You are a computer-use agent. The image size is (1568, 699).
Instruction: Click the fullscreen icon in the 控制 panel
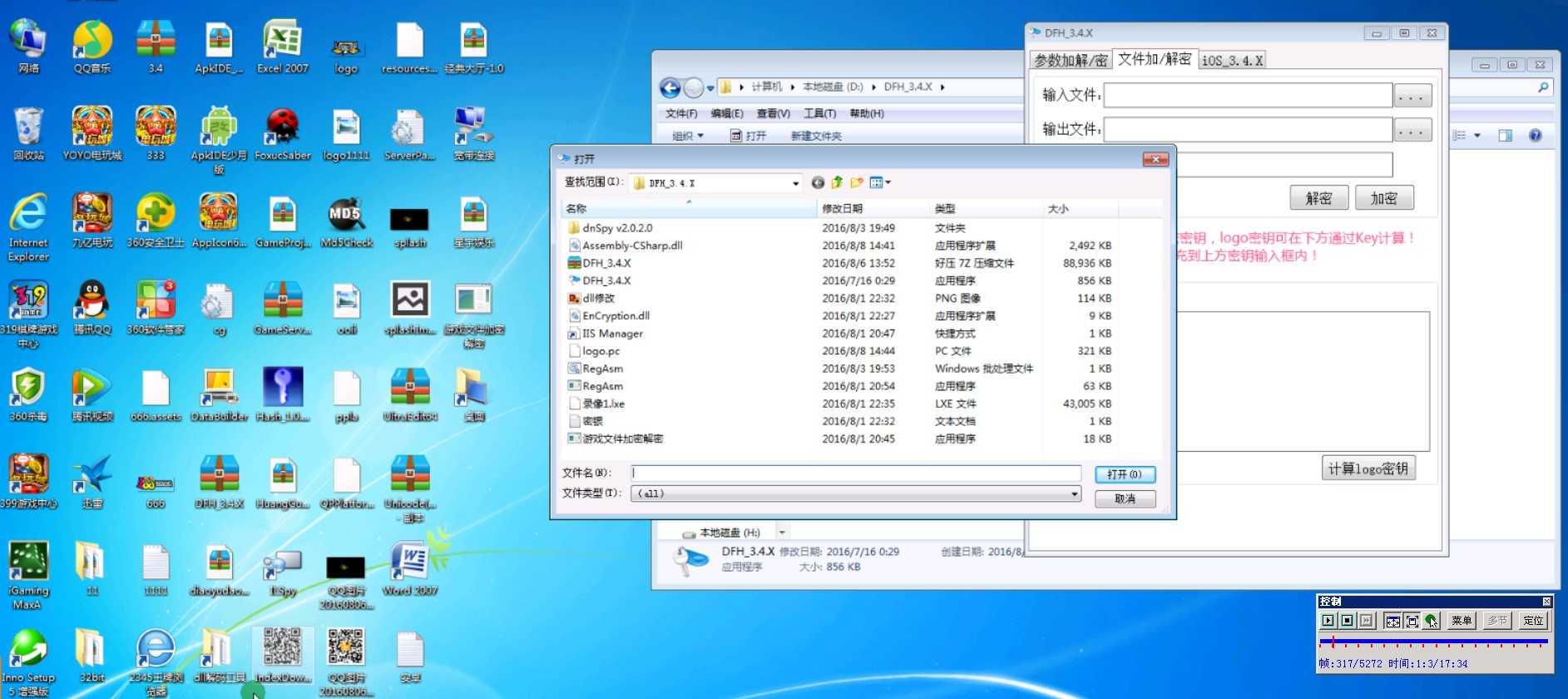coord(1412,621)
